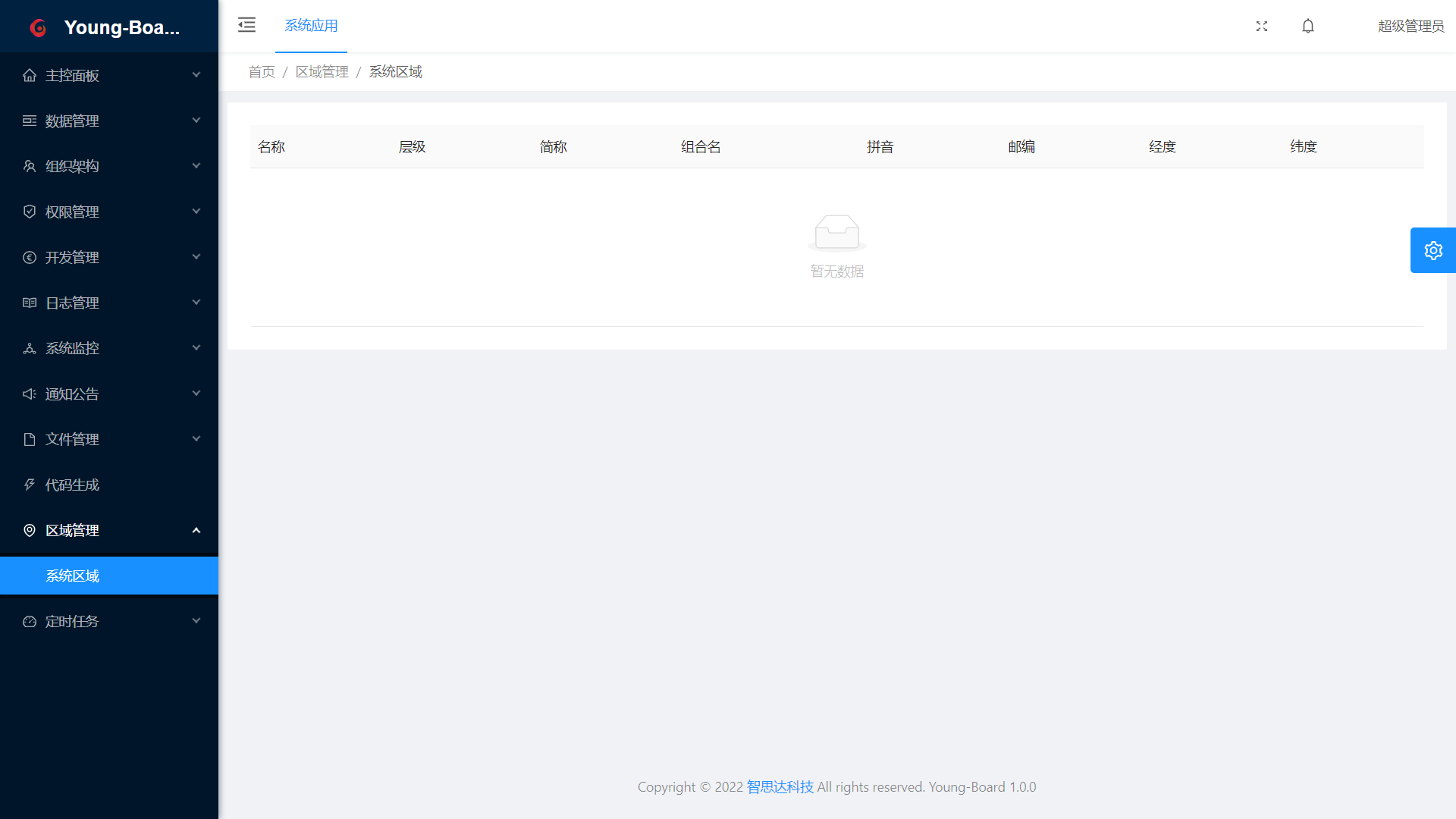This screenshot has height=819, width=1456.
Task: Toggle fullscreen mode icon
Action: 1262,26
